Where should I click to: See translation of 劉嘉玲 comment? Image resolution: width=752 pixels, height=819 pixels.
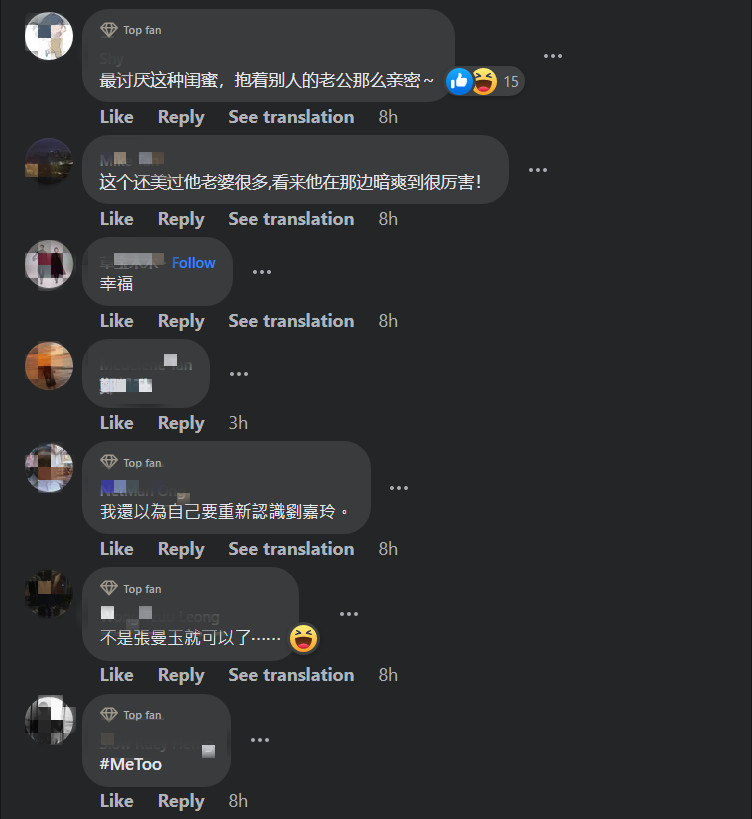pos(291,549)
